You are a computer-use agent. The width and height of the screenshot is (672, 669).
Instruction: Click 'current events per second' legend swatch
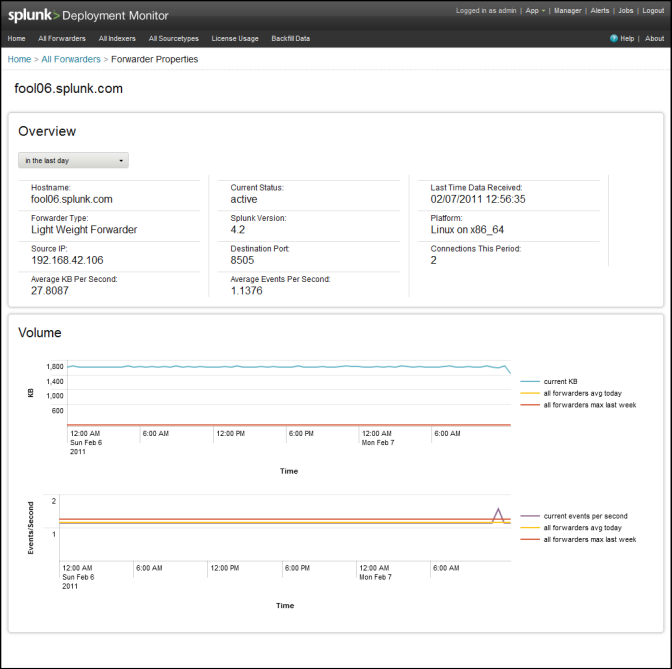(x=530, y=516)
